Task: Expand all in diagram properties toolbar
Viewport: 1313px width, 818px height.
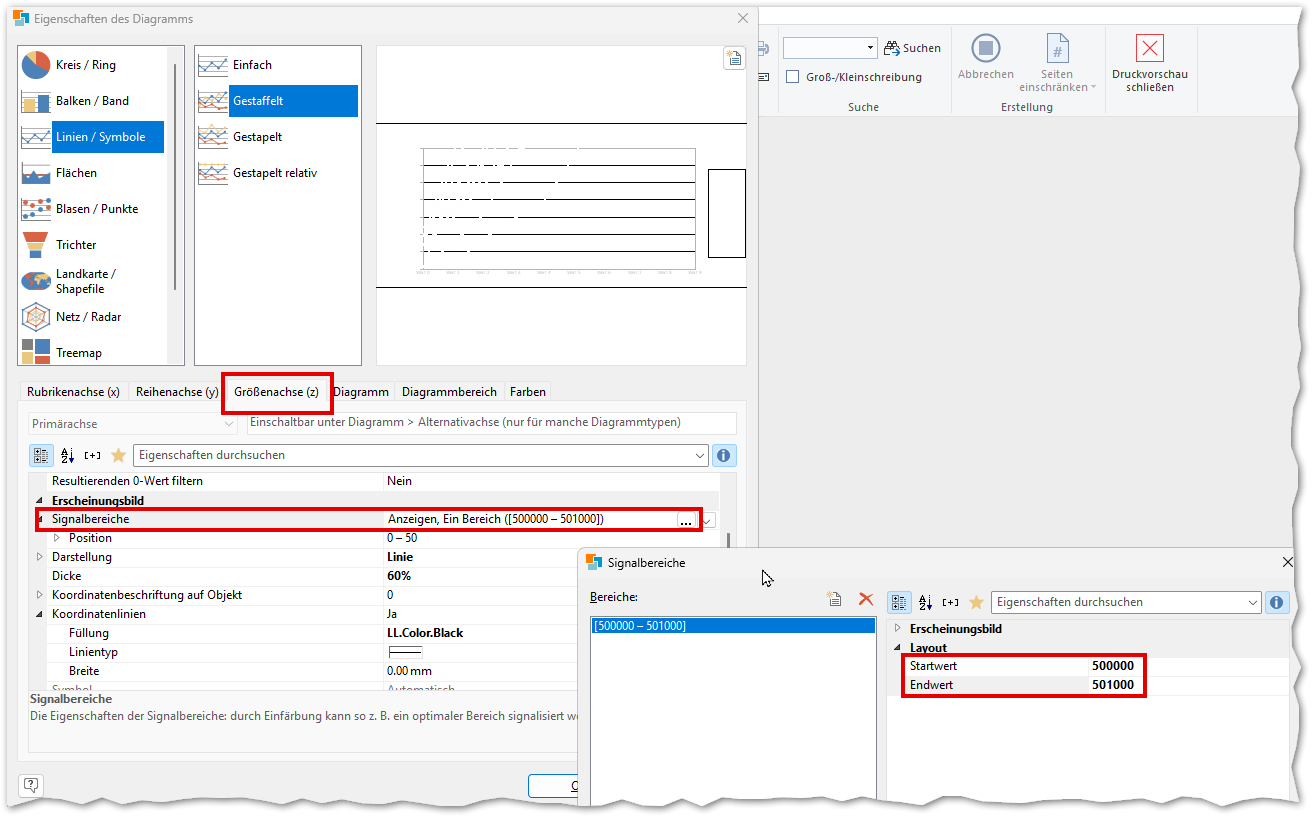Action: [x=92, y=455]
